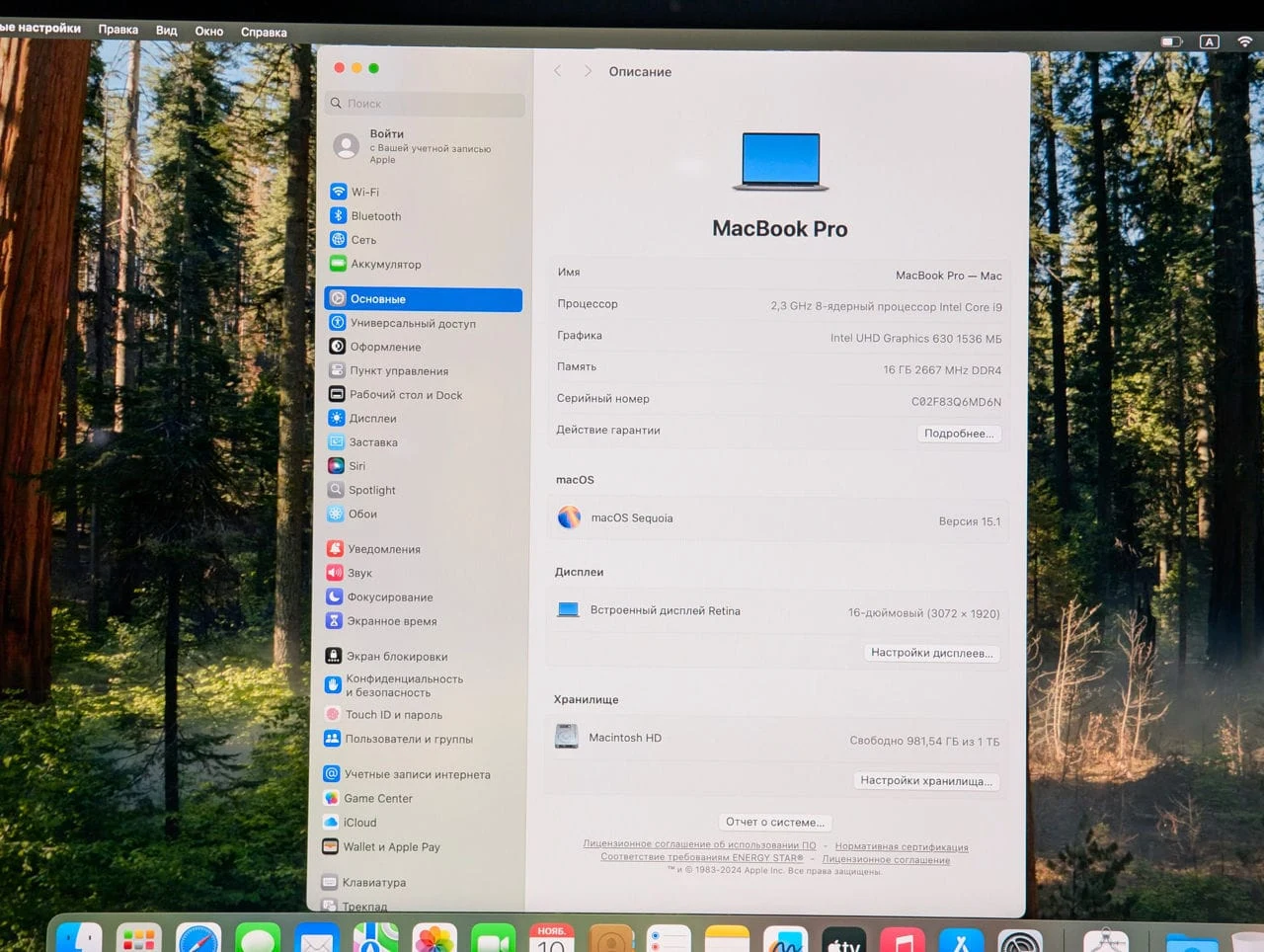Click Подробнее button for warranty
The image size is (1264, 952).
click(x=958, y=434)
